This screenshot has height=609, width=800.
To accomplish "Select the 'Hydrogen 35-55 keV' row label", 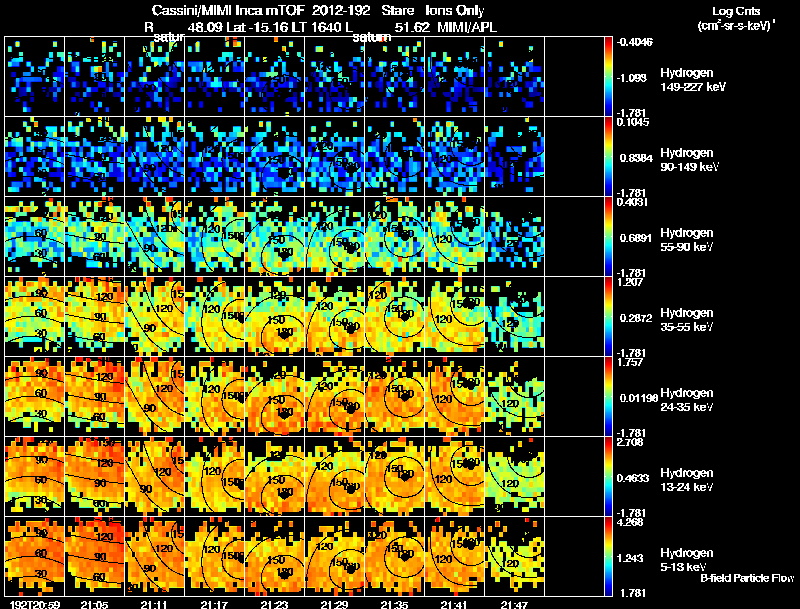I will (687, 320).
